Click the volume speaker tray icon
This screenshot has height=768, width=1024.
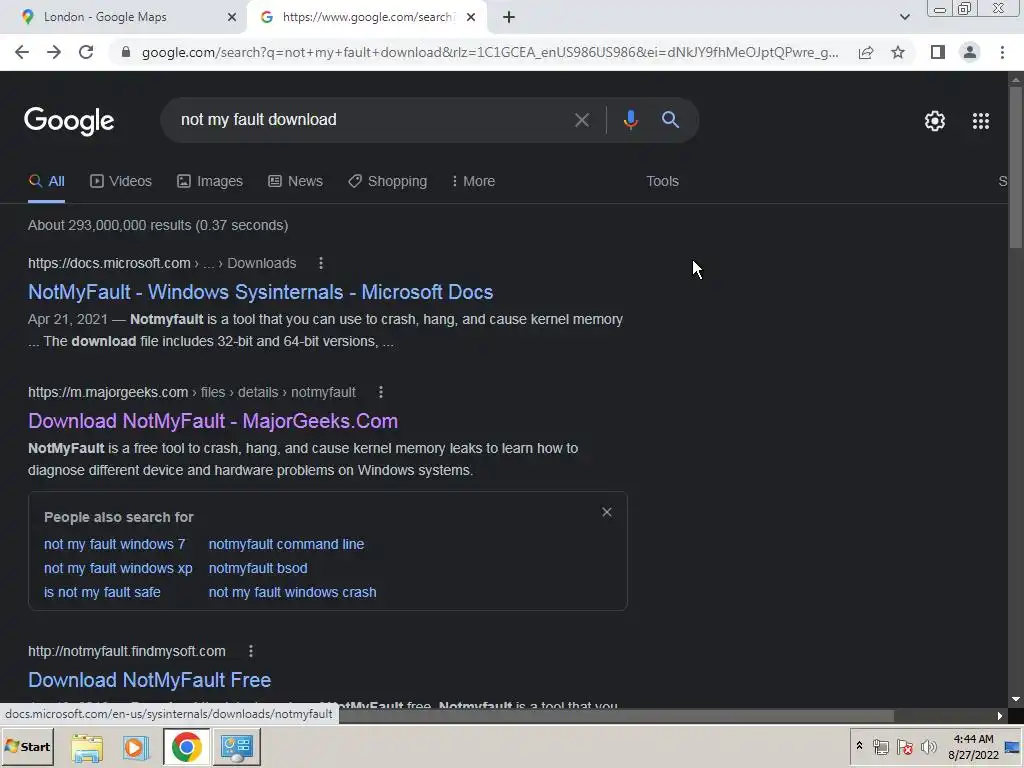[928, 747]
